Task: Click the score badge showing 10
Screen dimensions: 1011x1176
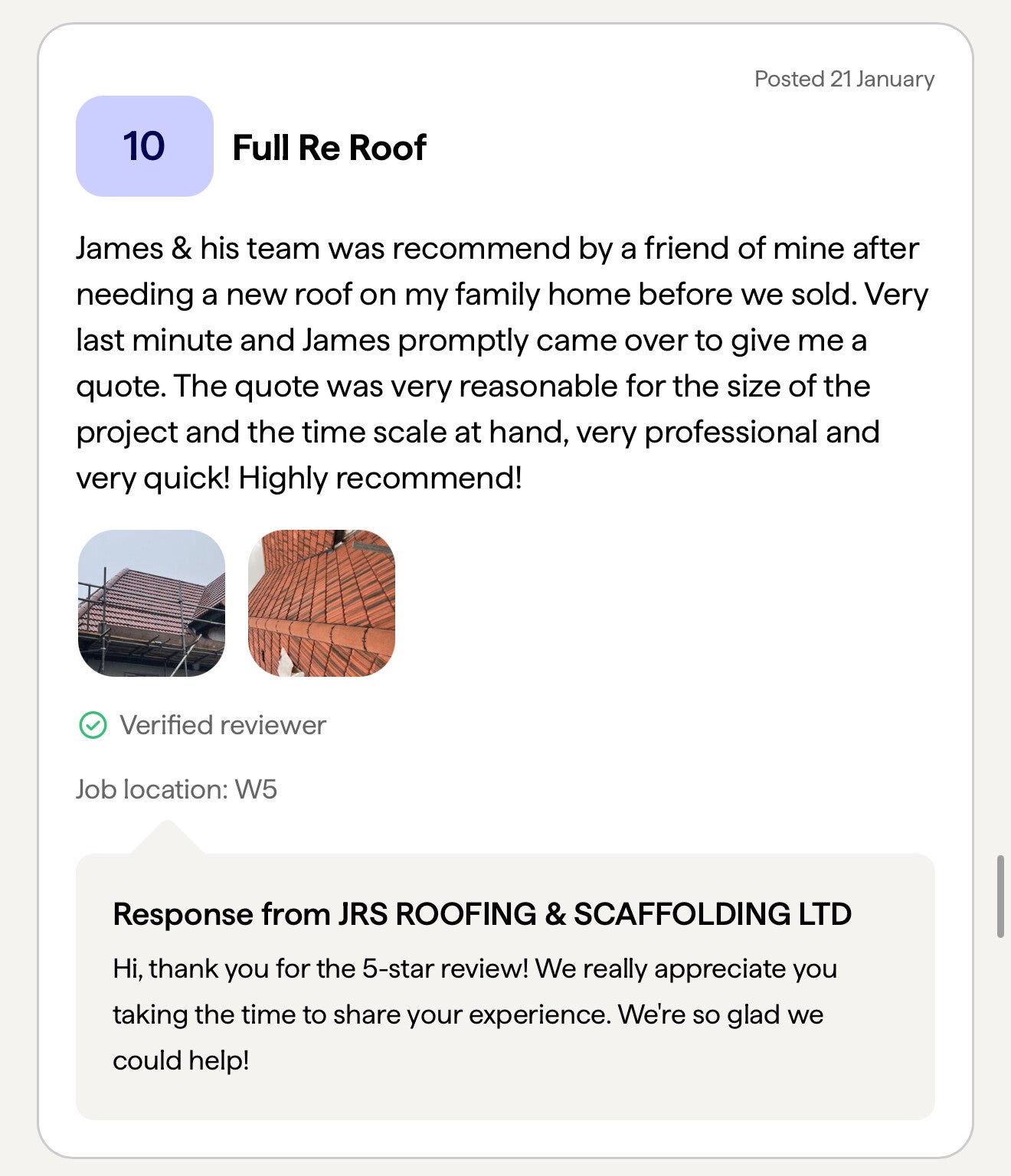Action: pyautogui.click(x=144, y=146)
